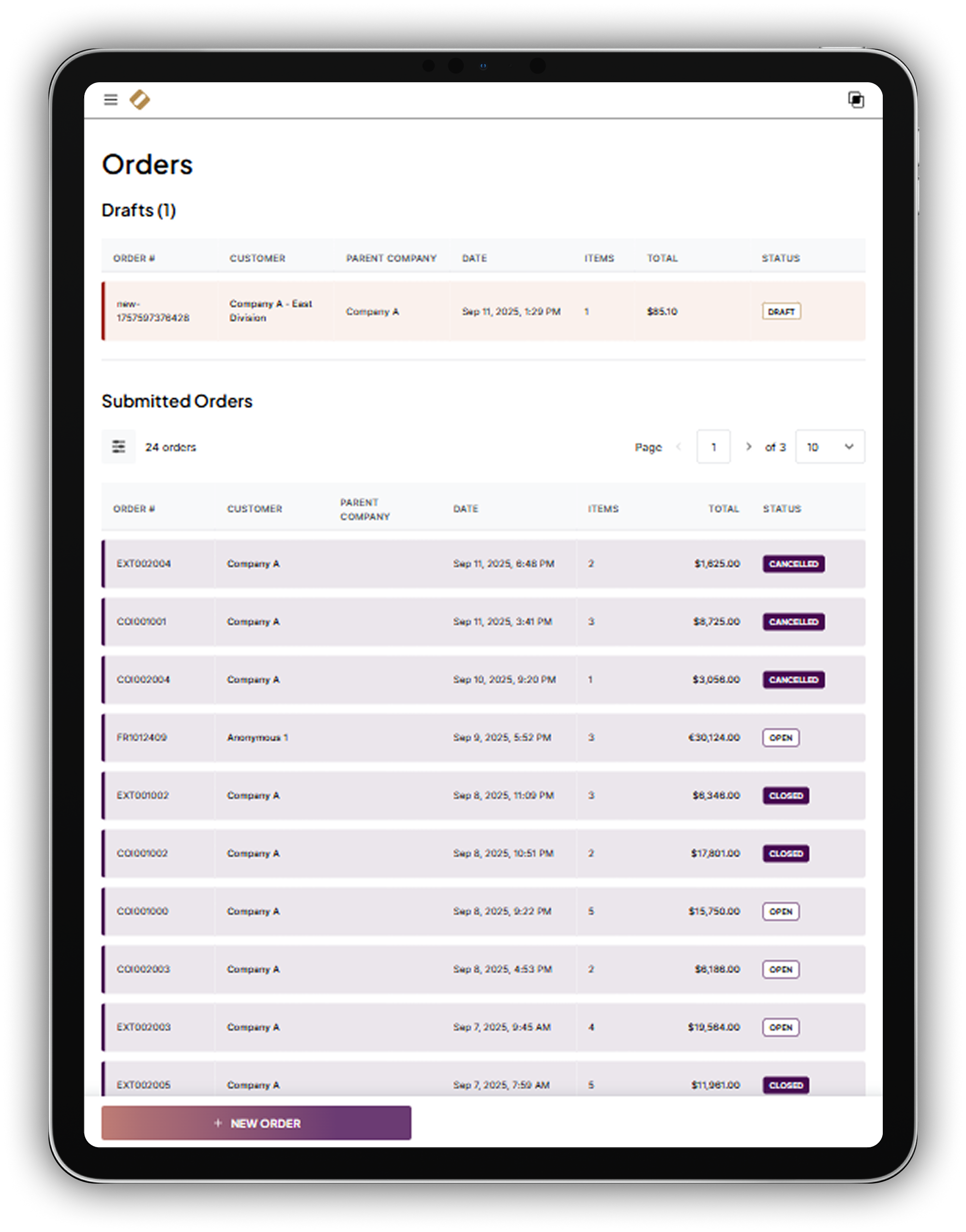
Task: Click the page number input field
Action: pos(713,447)
